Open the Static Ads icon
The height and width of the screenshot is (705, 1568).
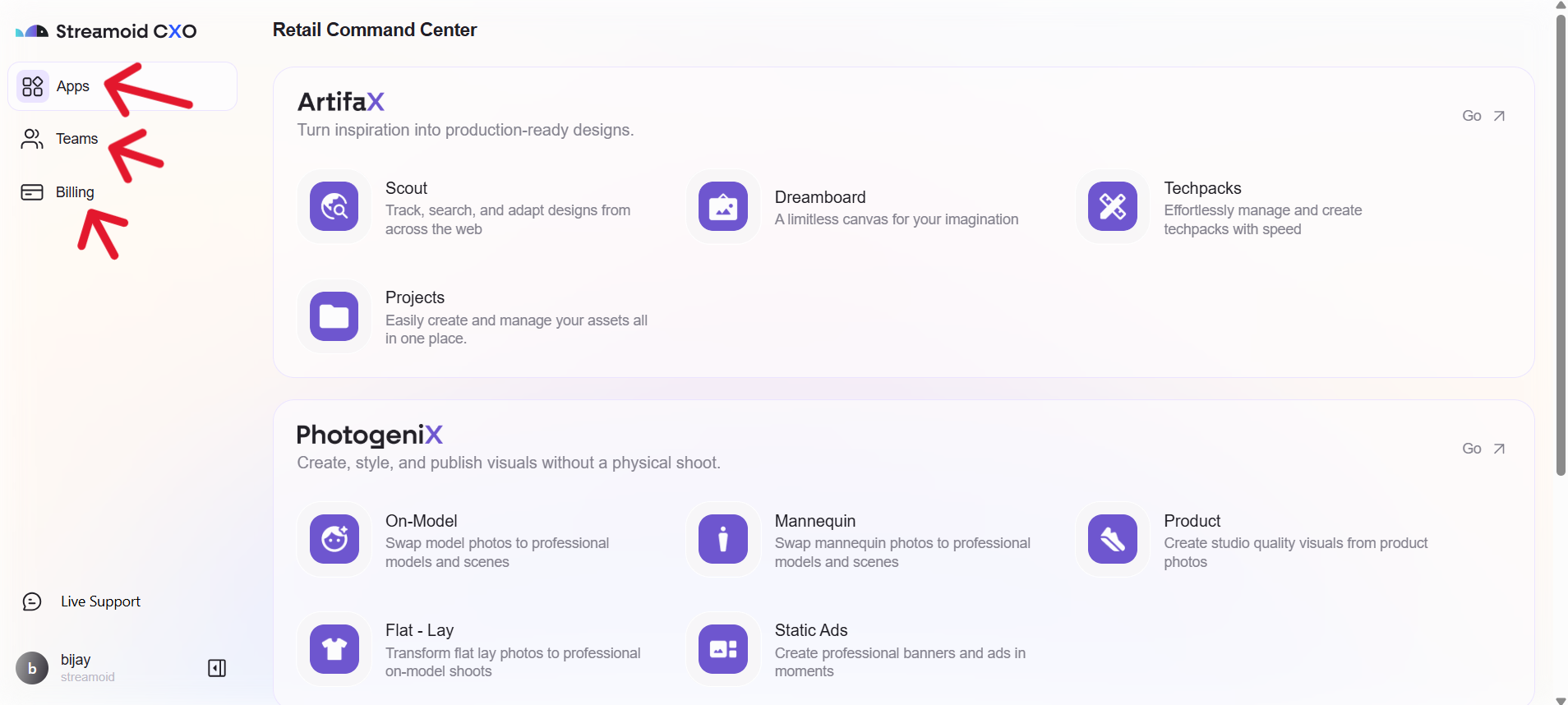click(x=723, y=649)
